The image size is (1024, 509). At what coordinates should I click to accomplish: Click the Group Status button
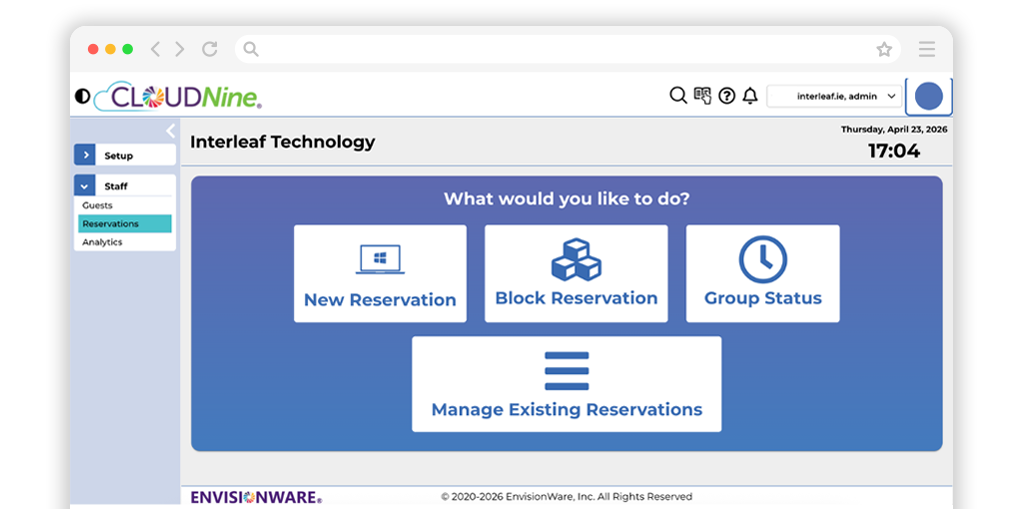pos(763,274)
